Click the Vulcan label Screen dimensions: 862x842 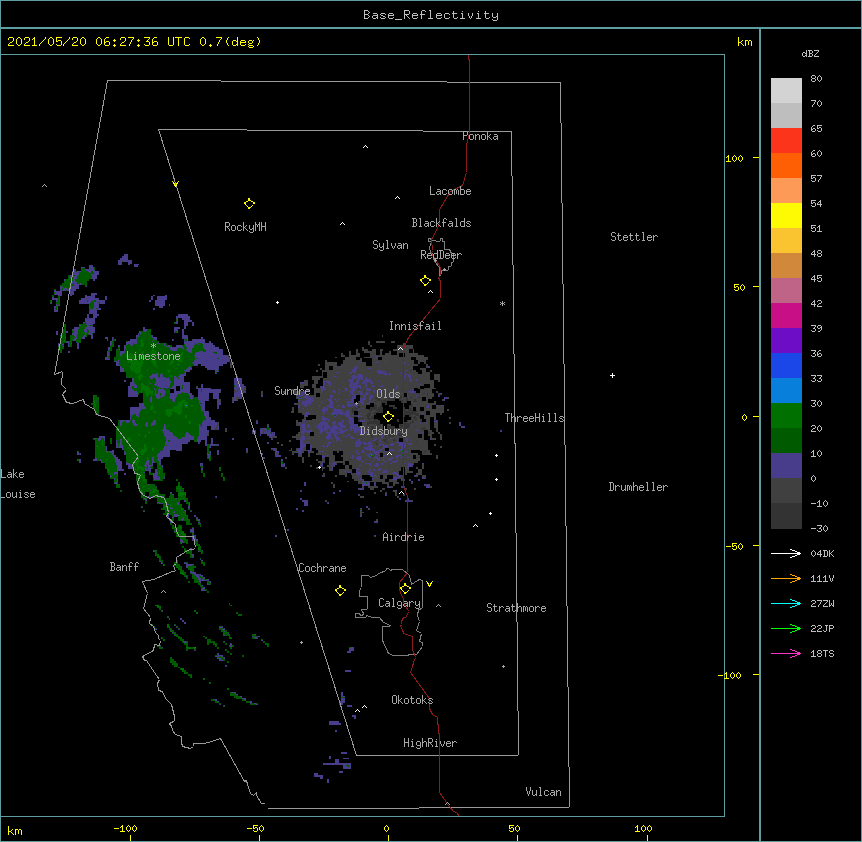[543, 792]
